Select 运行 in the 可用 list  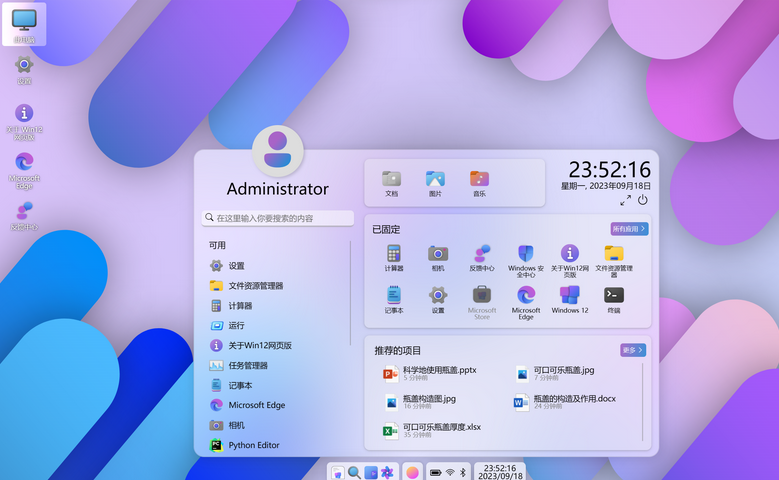coord(277,325)
